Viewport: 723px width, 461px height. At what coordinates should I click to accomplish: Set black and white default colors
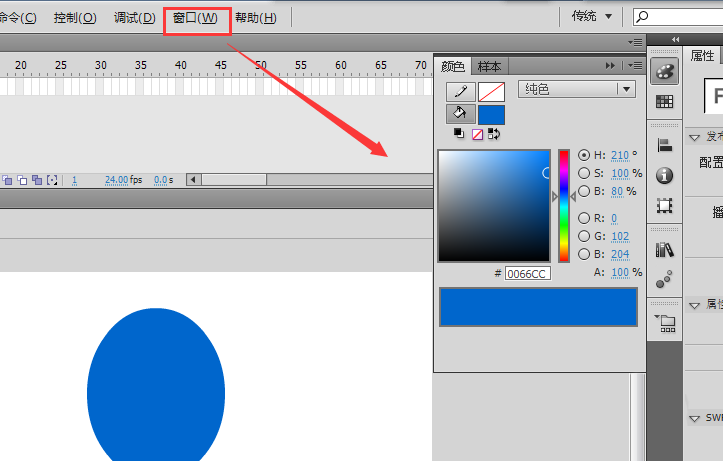[459, 134]
